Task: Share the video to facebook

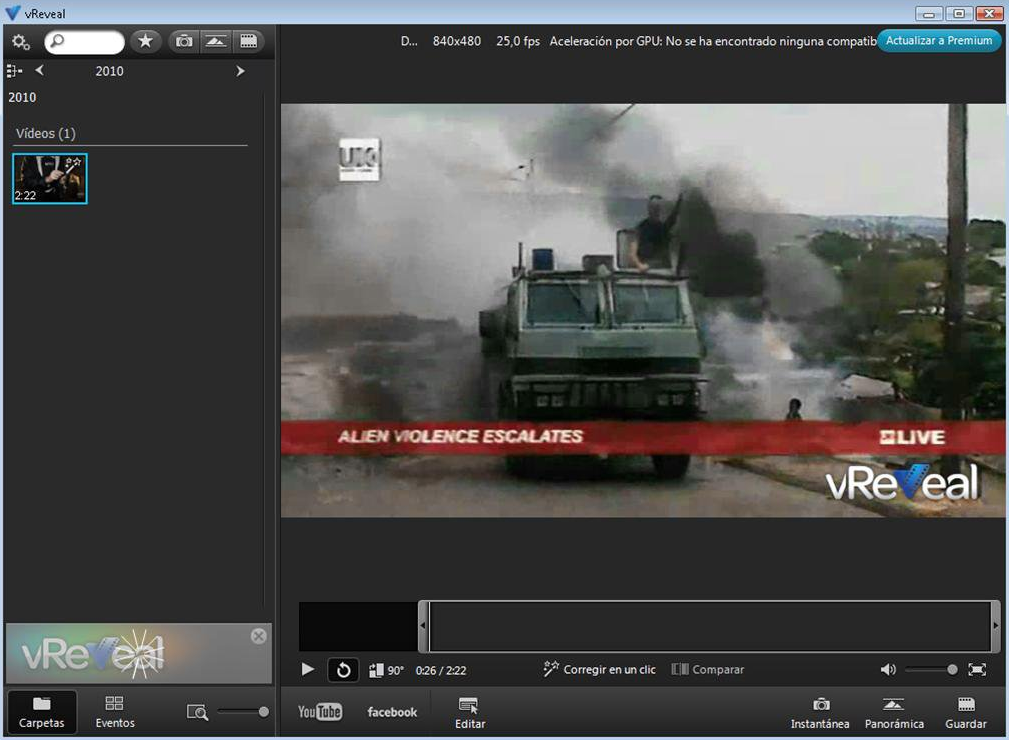Action: pos(392,712)
